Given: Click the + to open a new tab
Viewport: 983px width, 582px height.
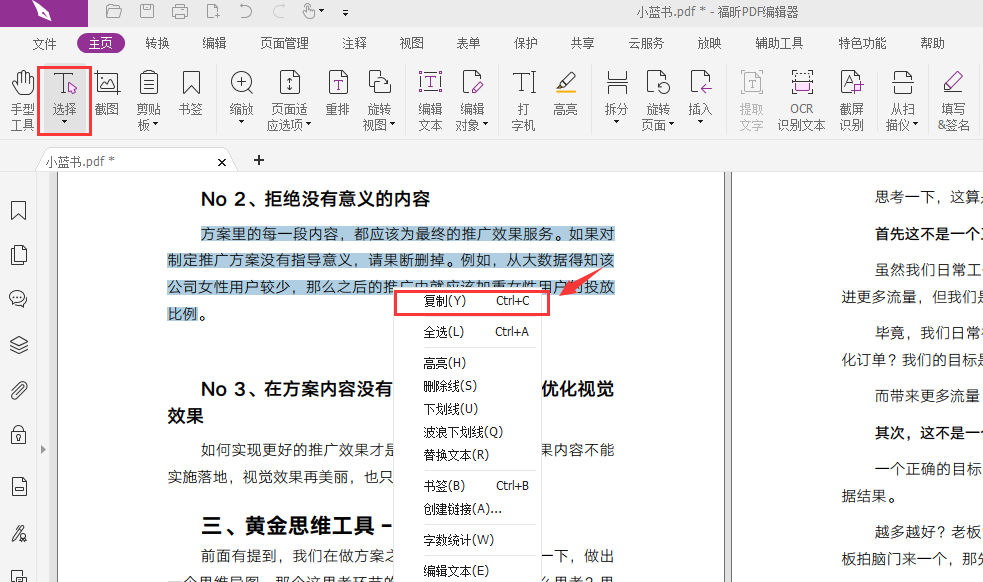Looking at the screenshot, I should 258,160.
